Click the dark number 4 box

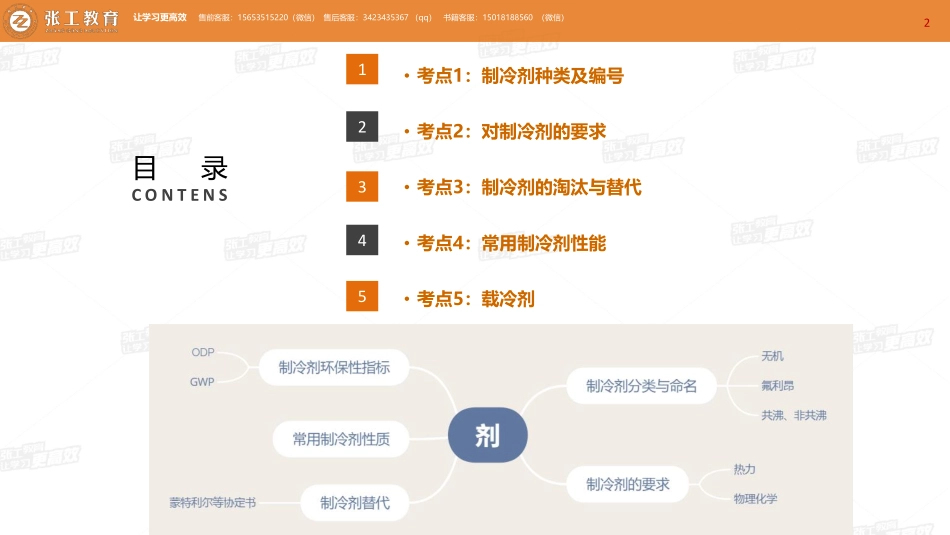(x=362, y=240)
